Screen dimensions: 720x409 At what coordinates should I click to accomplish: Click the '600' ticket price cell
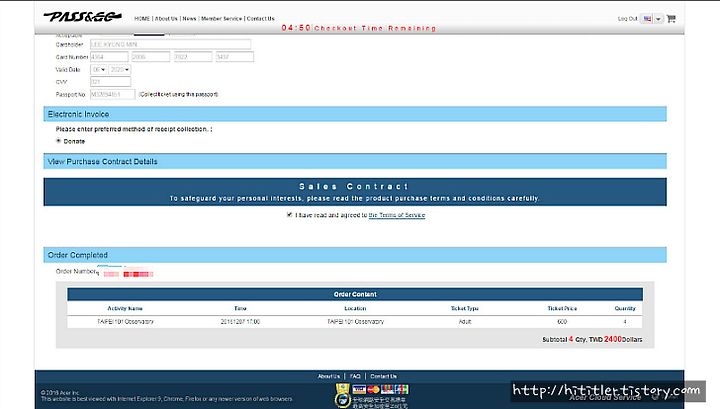pos(562,322)
